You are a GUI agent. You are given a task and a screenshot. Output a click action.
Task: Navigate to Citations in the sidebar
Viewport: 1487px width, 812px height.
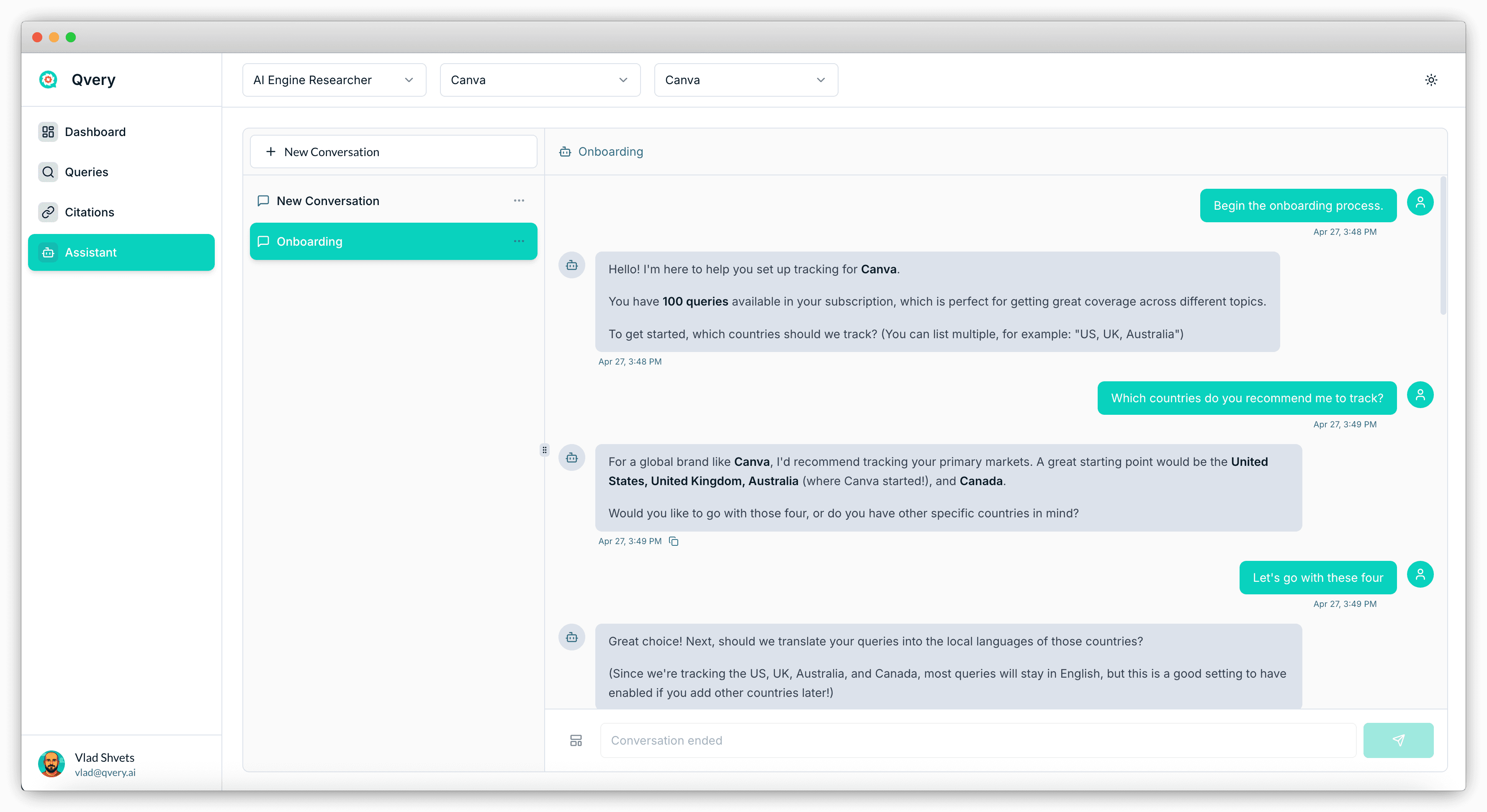tap(89, 212)
